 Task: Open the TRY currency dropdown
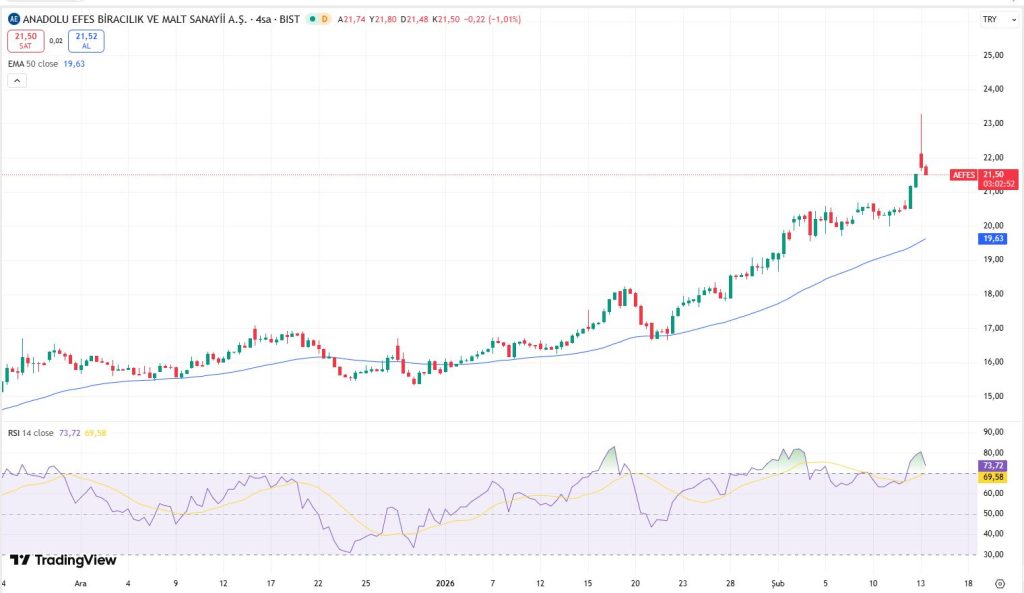pyautogui.click(x=993, y=19)
